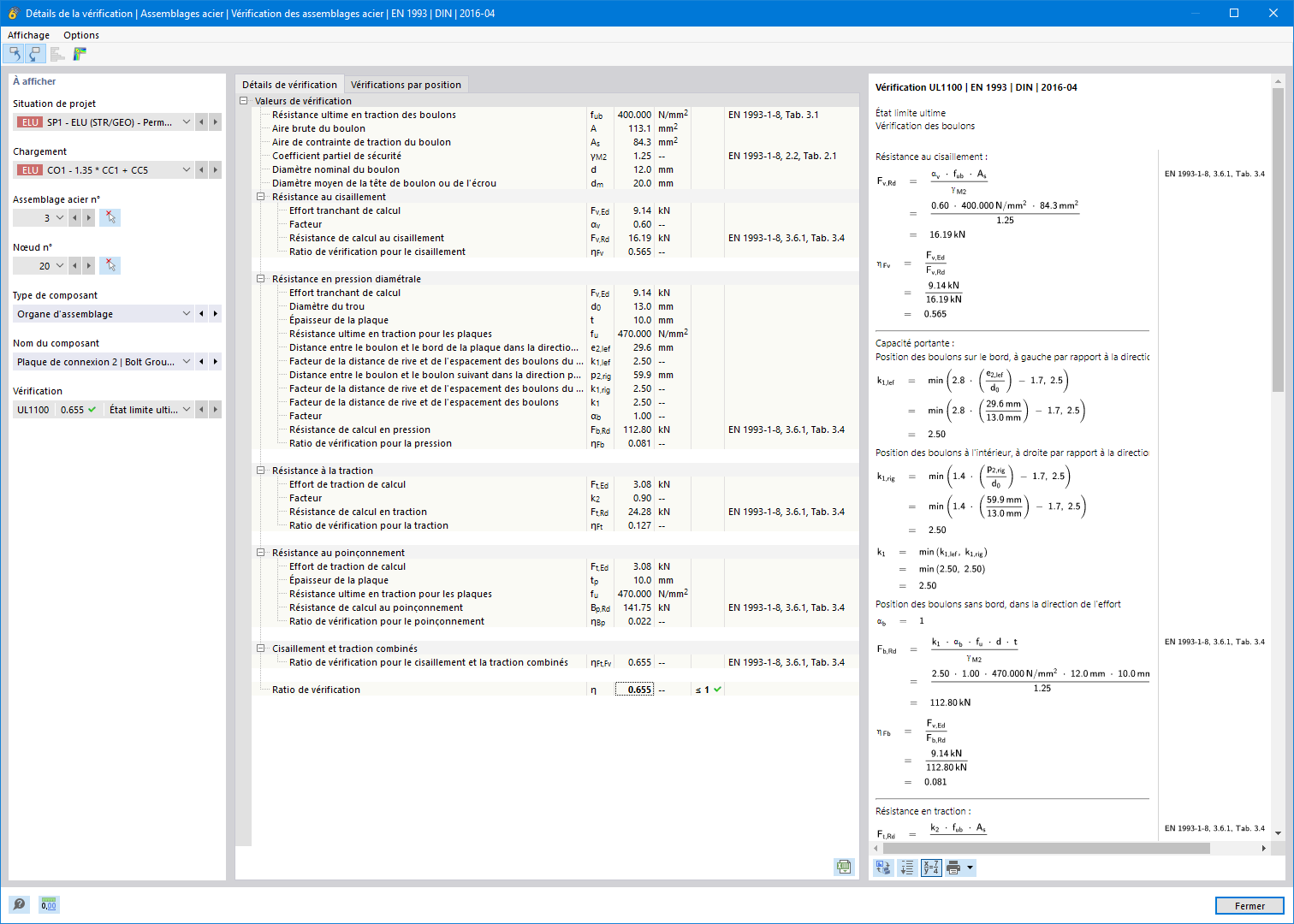Toggle the second blue arrow toolbar button
This screenshot has width=1294, height=924.
click(35, 54)
